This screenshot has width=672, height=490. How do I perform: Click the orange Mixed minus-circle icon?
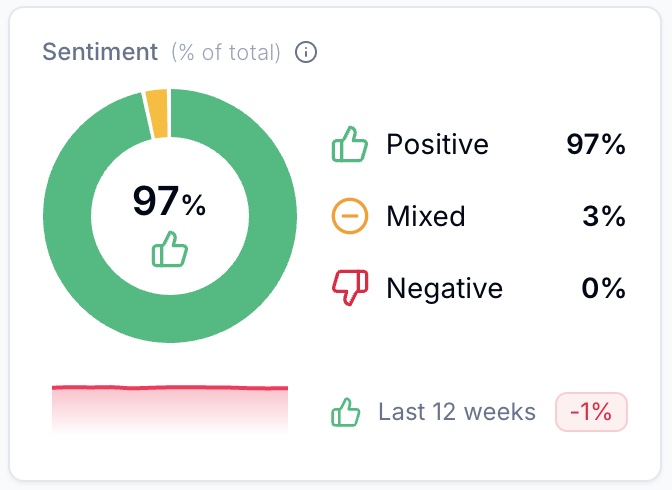[350, 216]
